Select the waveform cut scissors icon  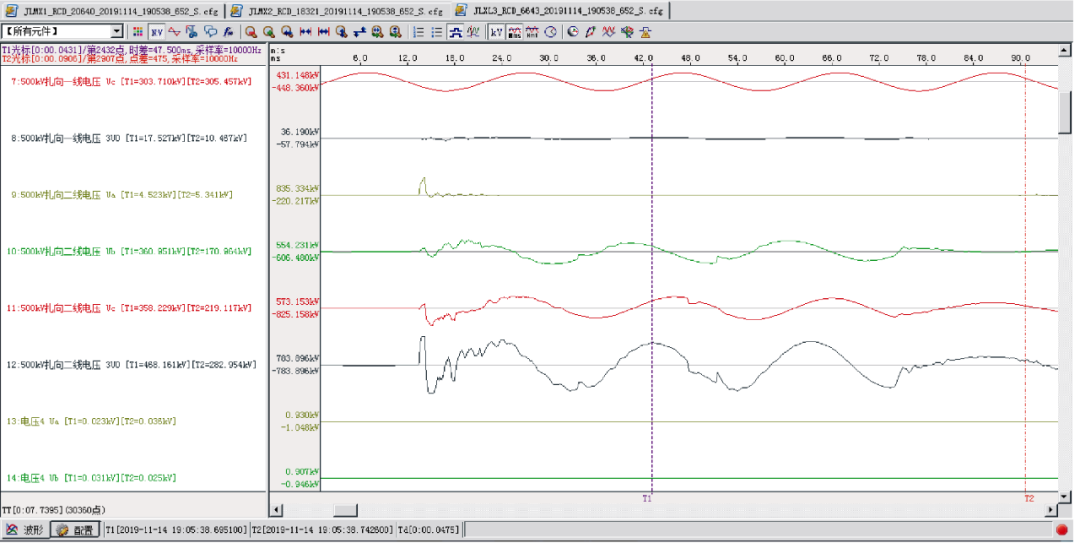click(x=192, y=32)
